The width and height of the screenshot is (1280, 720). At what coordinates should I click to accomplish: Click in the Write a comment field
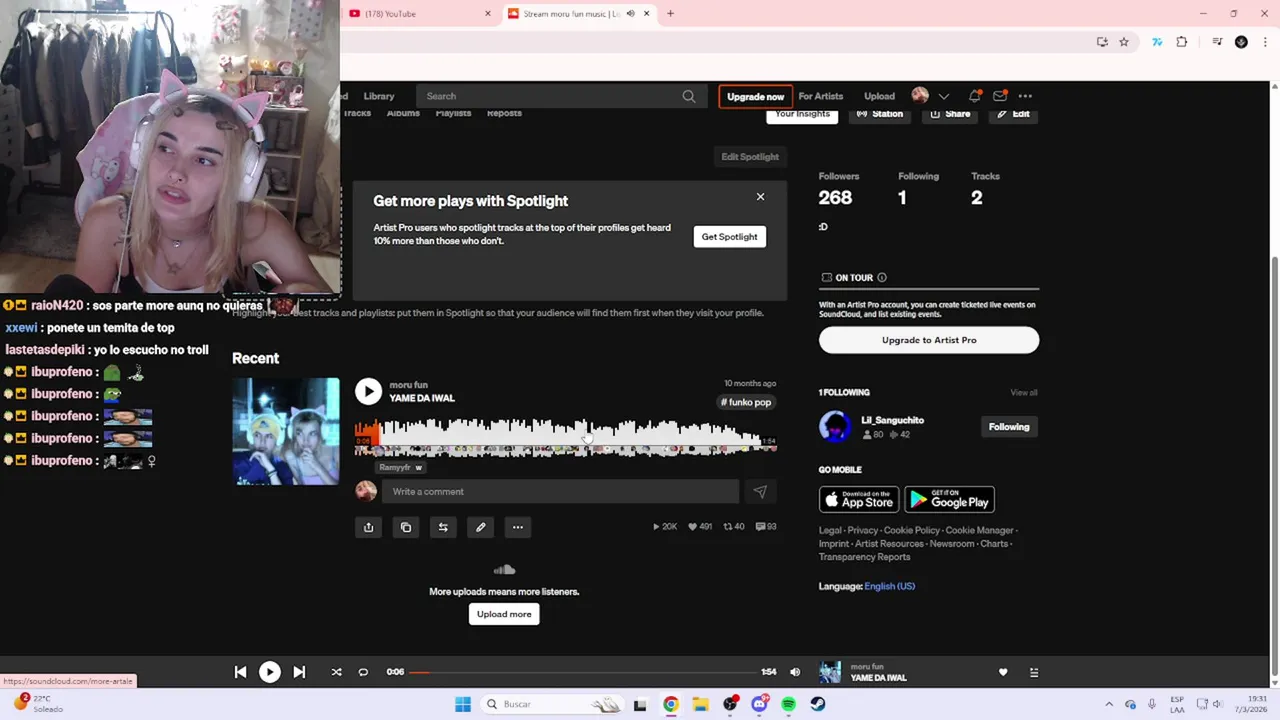tap(560, 491)
